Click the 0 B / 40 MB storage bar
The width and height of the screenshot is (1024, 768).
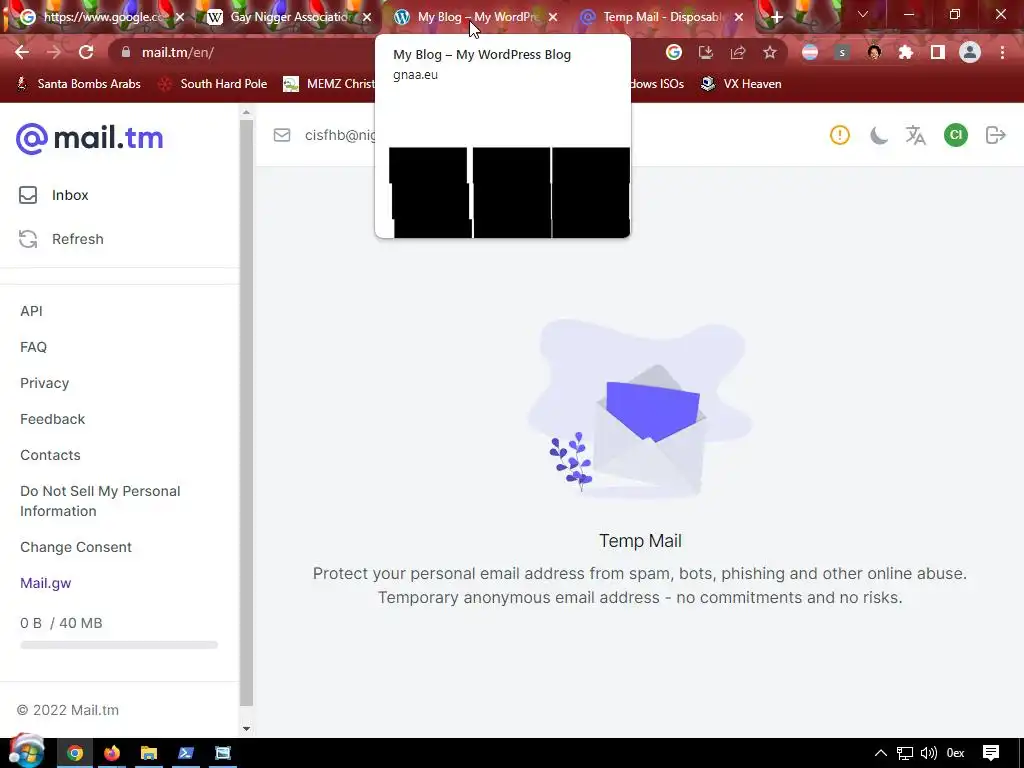coord(119,645)
